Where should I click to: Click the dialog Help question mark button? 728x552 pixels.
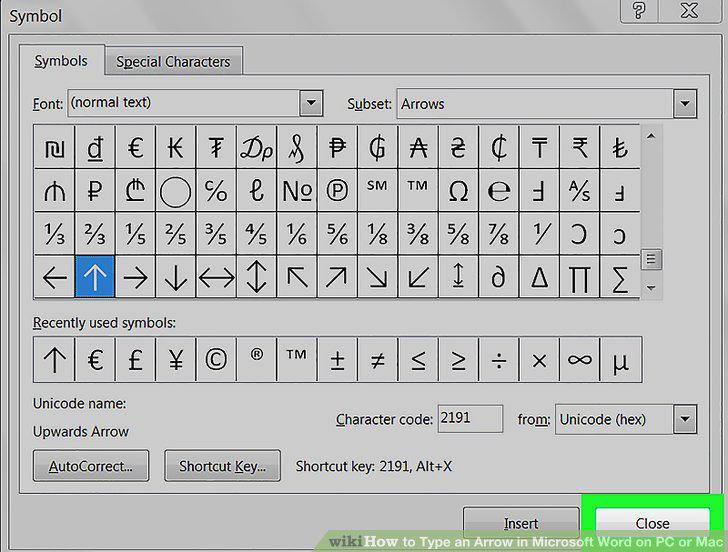coord(639,11)
